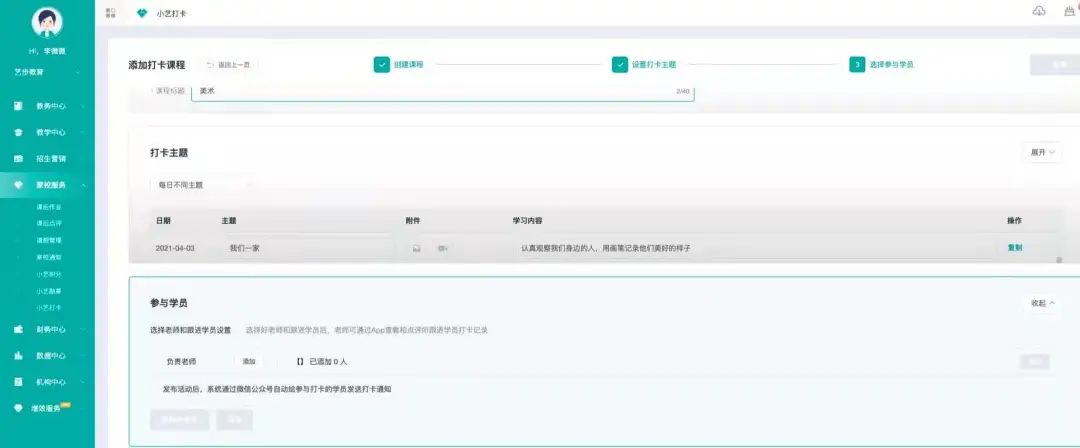Expand the 打卡主题 section with 展开
Screen dimensions: 1080x448
pyautogui.click(x=1041, y=152)
